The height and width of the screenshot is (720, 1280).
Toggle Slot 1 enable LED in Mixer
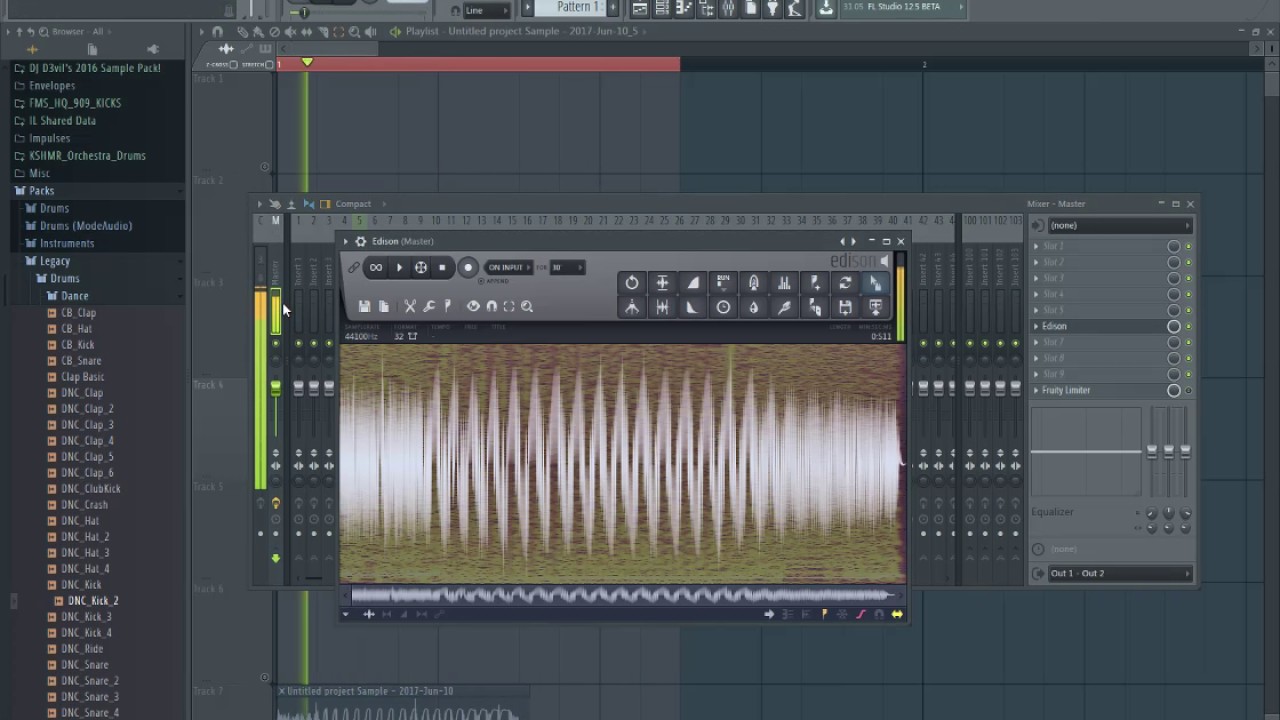pos(1188,246)
